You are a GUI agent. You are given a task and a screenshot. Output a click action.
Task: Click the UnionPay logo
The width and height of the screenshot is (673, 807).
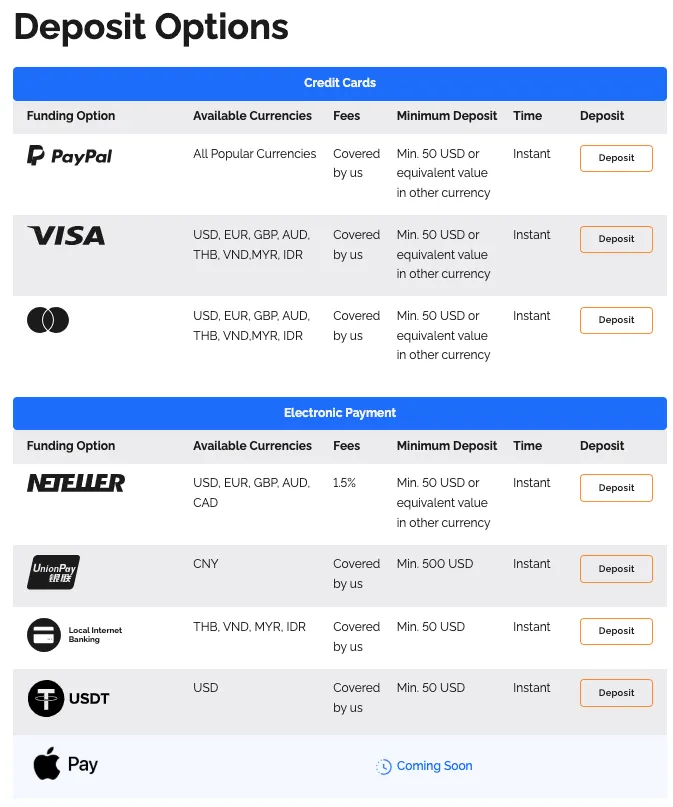tap(54, 572)
